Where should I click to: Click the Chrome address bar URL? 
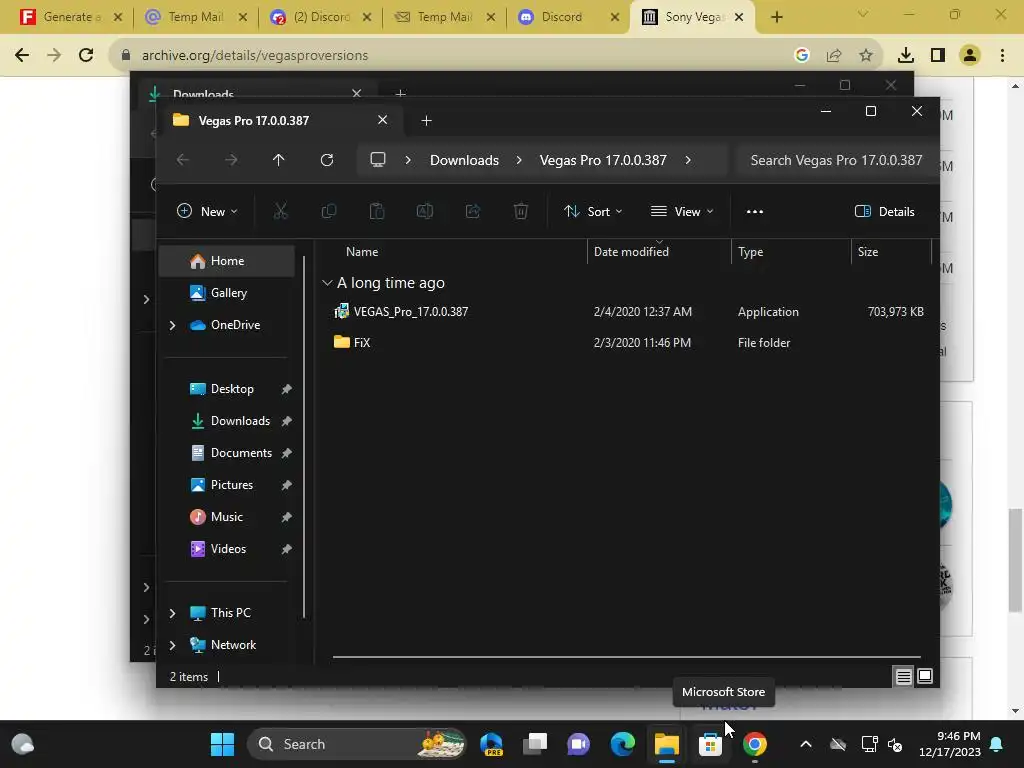(255, 56)
